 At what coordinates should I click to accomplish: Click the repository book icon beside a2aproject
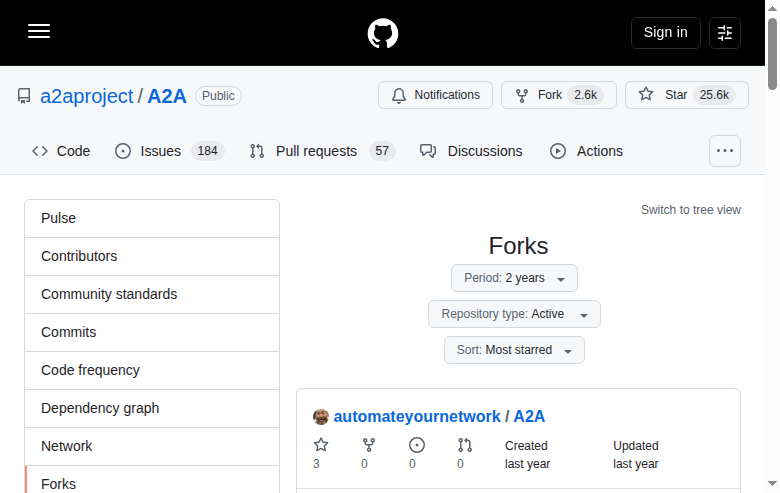click(x=24, y=96)
